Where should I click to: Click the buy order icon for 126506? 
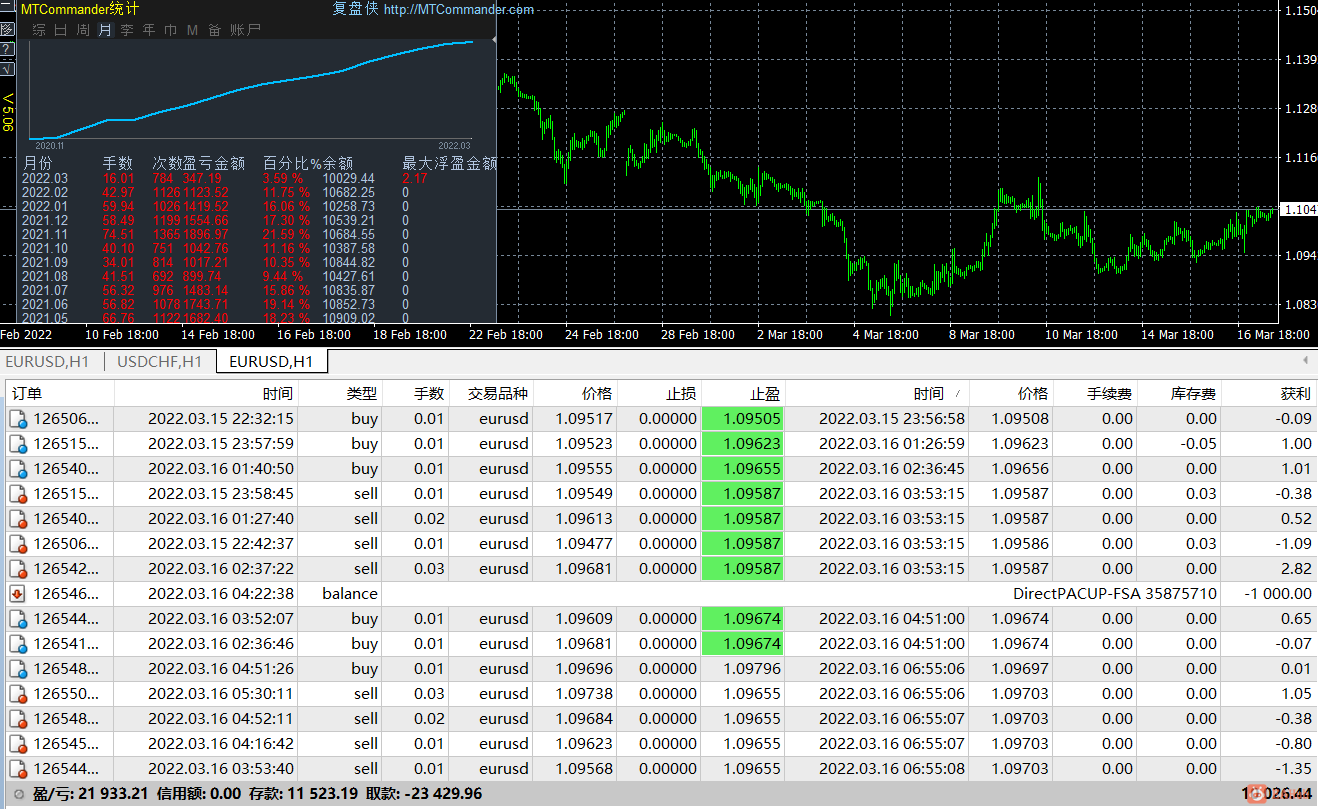[x=19, y=419]
